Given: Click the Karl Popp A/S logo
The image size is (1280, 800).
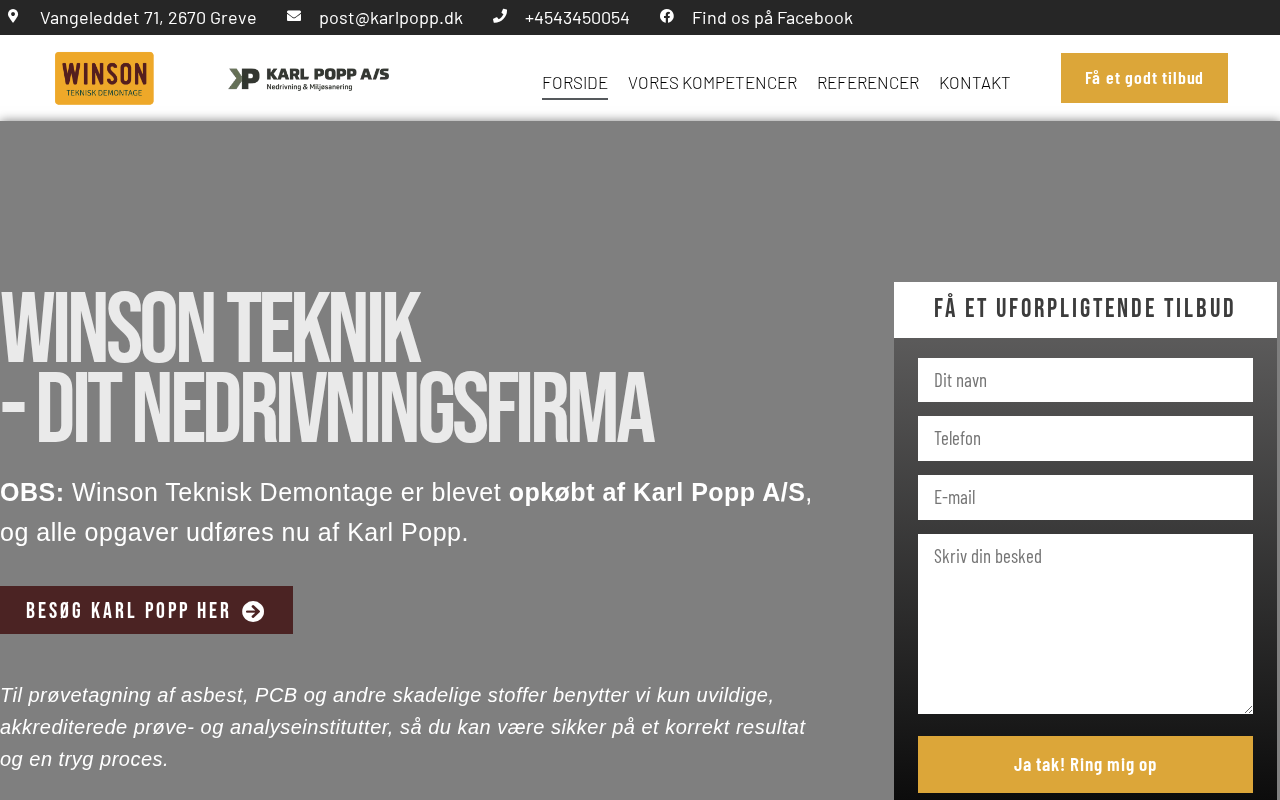Looking at the screenshot, I should pyautogui.click(x=309, y=79).
